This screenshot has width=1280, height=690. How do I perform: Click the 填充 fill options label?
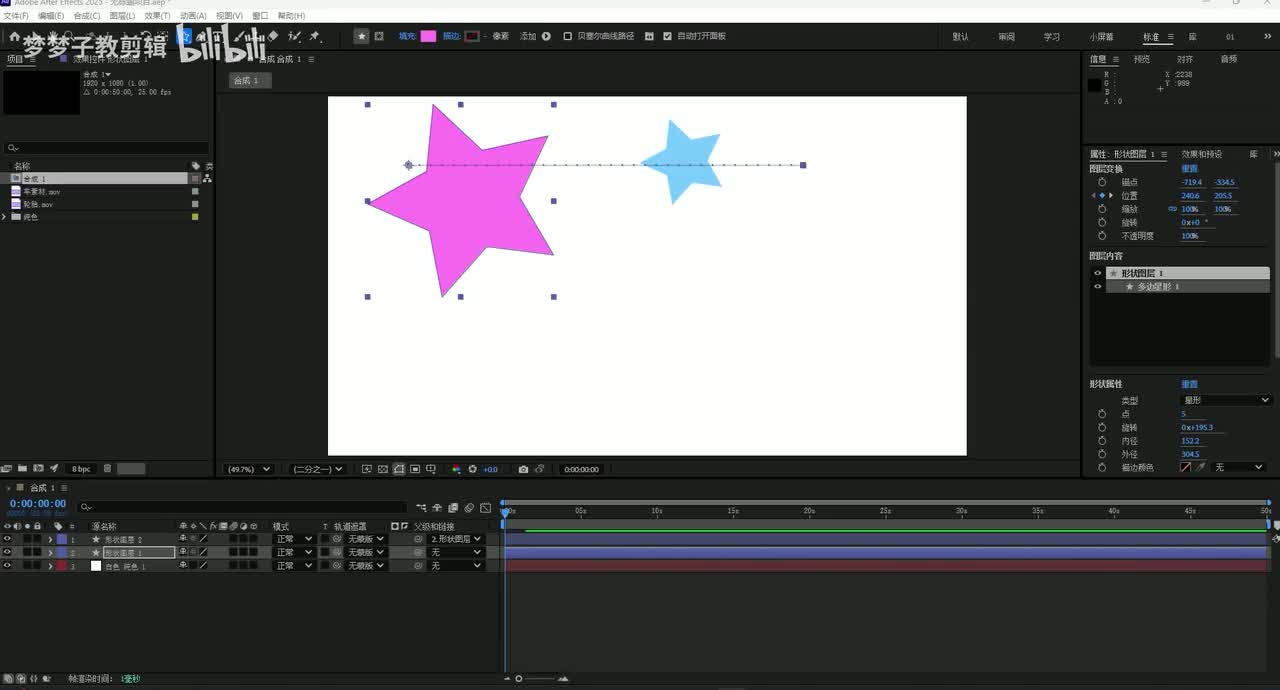pyautogui.click(x=406, y=36)
